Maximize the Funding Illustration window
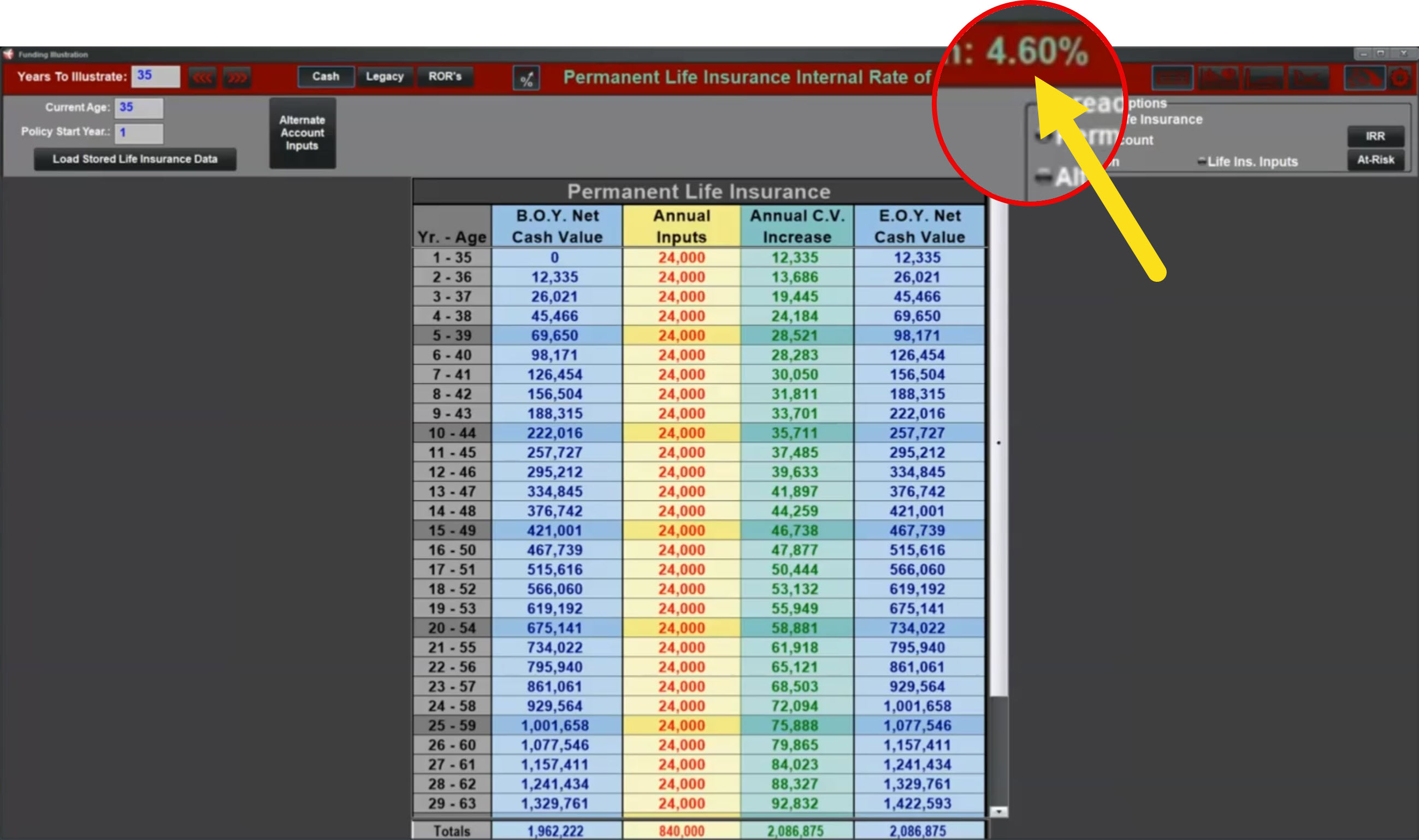The image size is (1419, 840). click(1381, 54)
